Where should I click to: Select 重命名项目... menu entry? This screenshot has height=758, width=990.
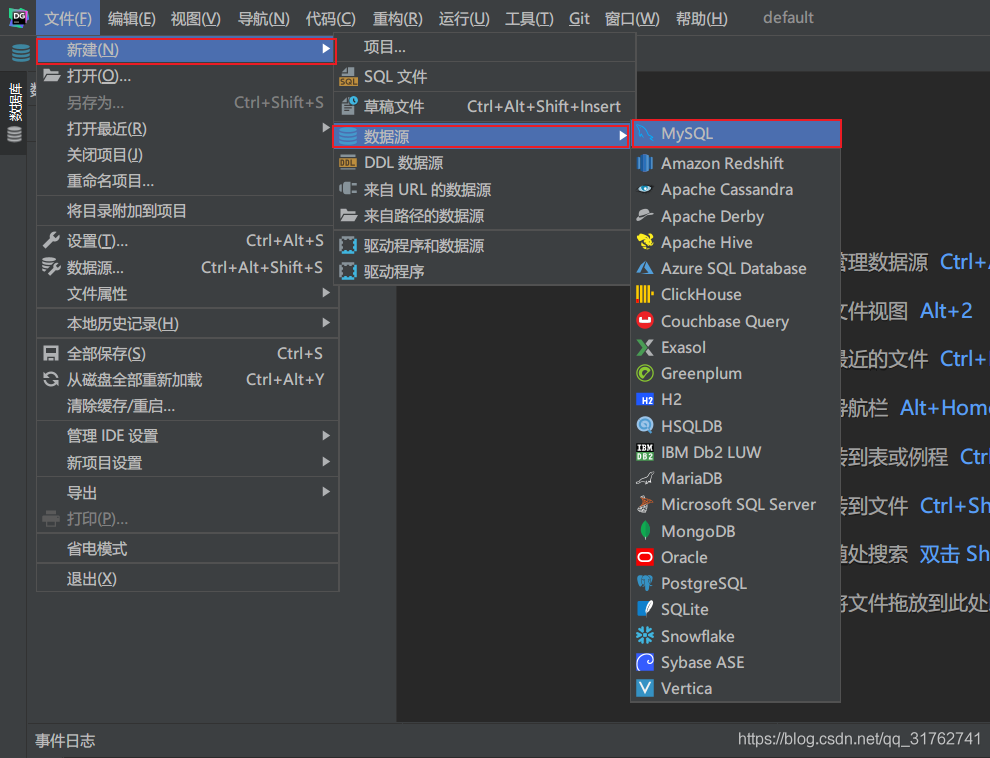pyautogui.click(x=188, y=182)
